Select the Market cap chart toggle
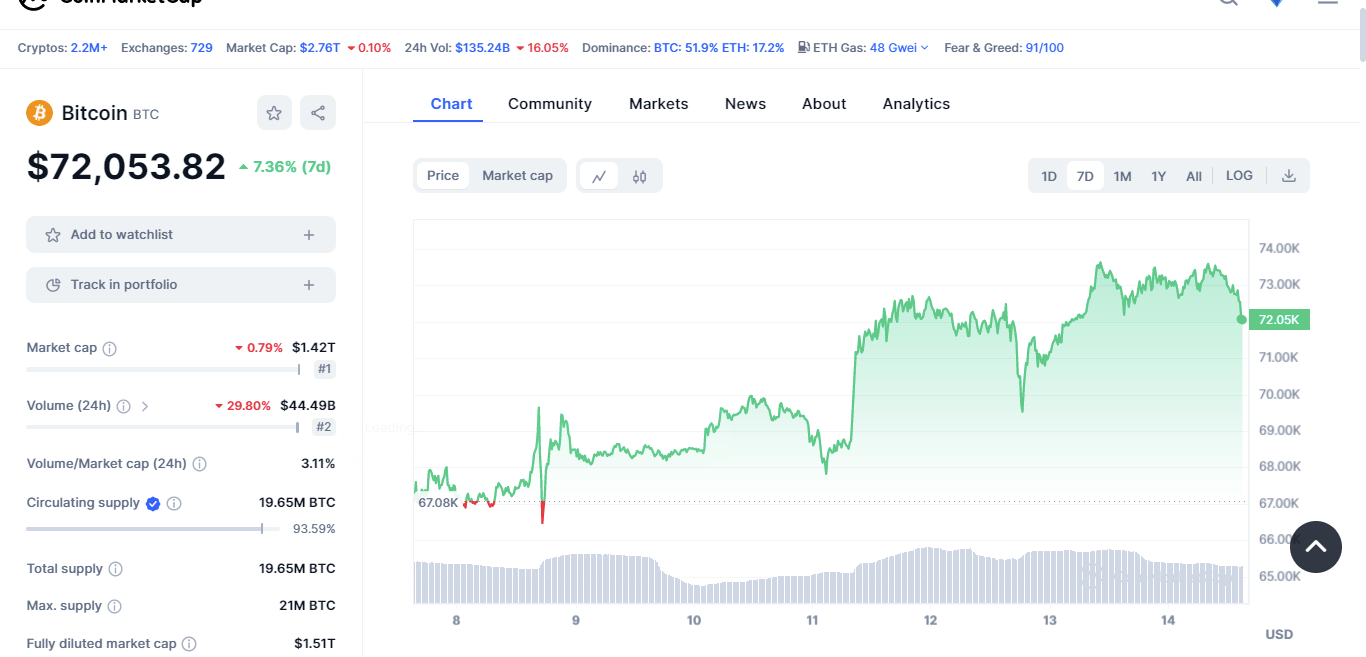 518,176
